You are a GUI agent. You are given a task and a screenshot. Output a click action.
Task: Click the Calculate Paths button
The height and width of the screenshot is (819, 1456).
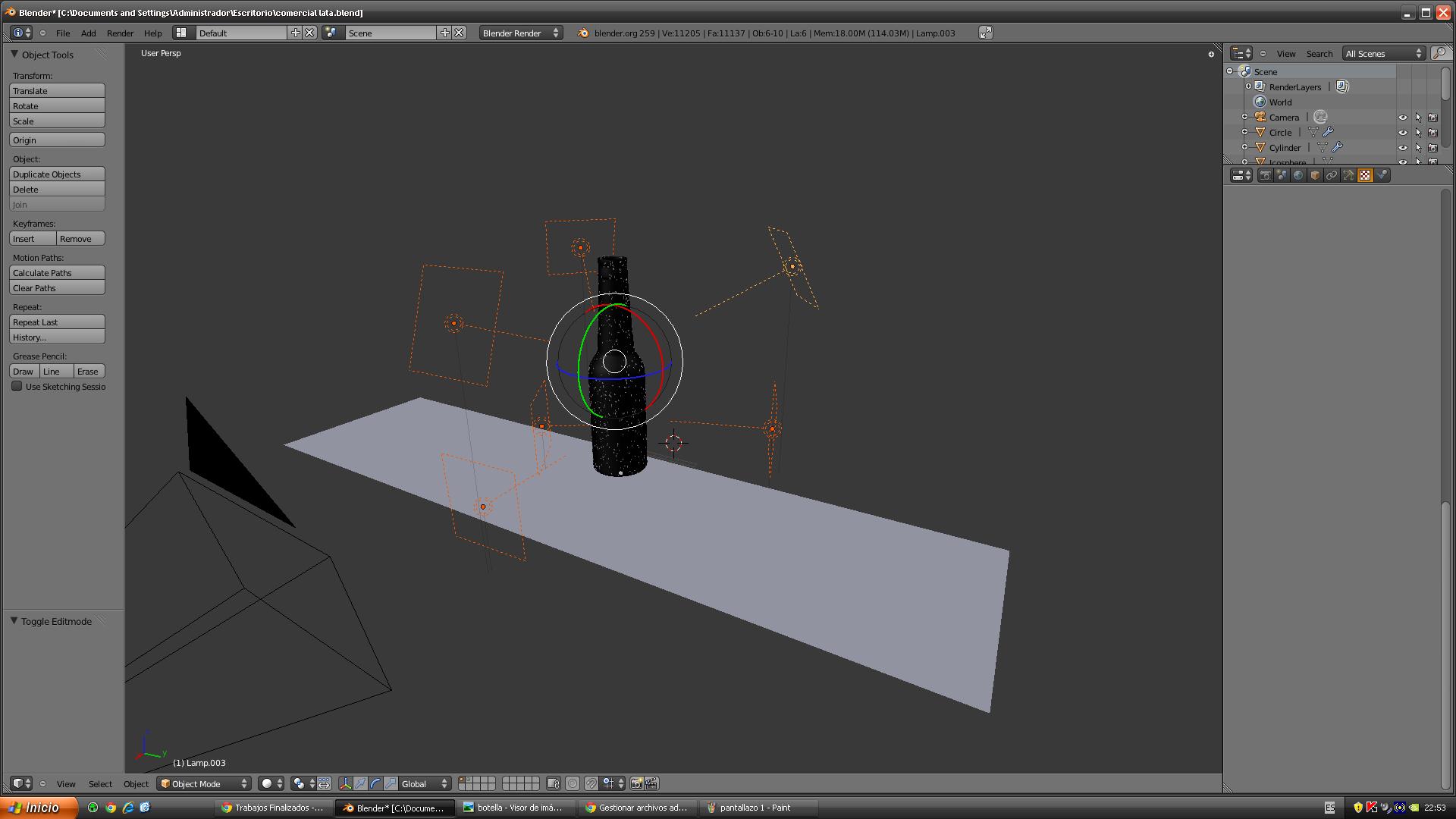point(57,273)
